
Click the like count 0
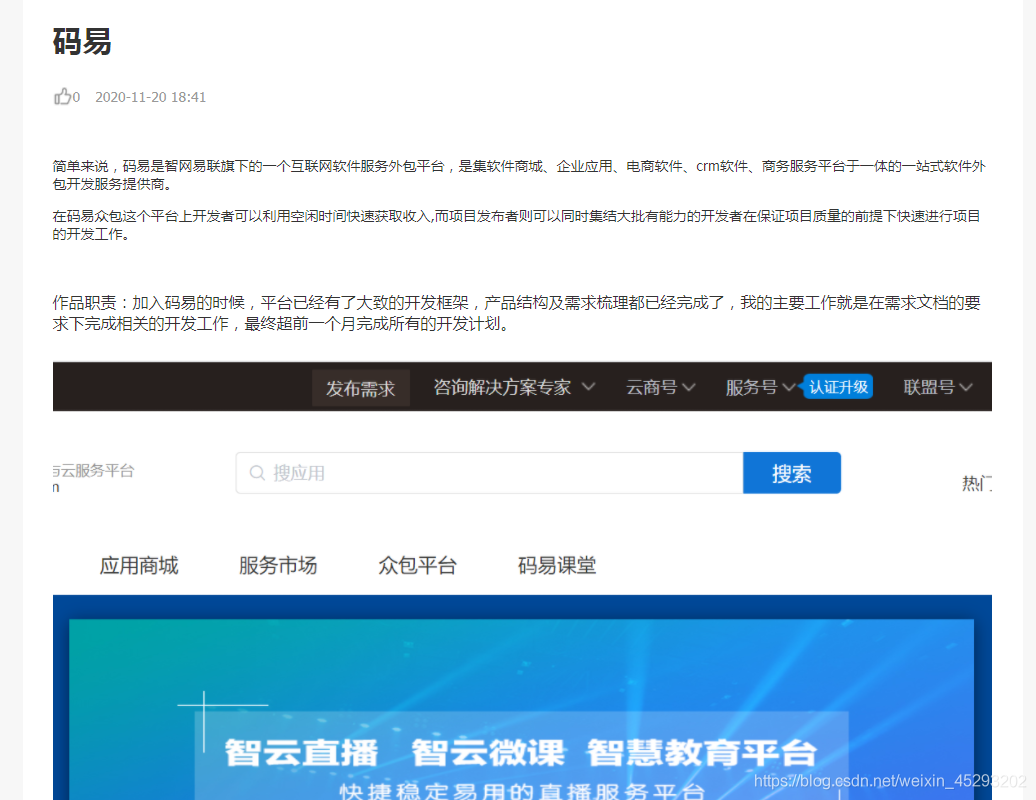76,97
